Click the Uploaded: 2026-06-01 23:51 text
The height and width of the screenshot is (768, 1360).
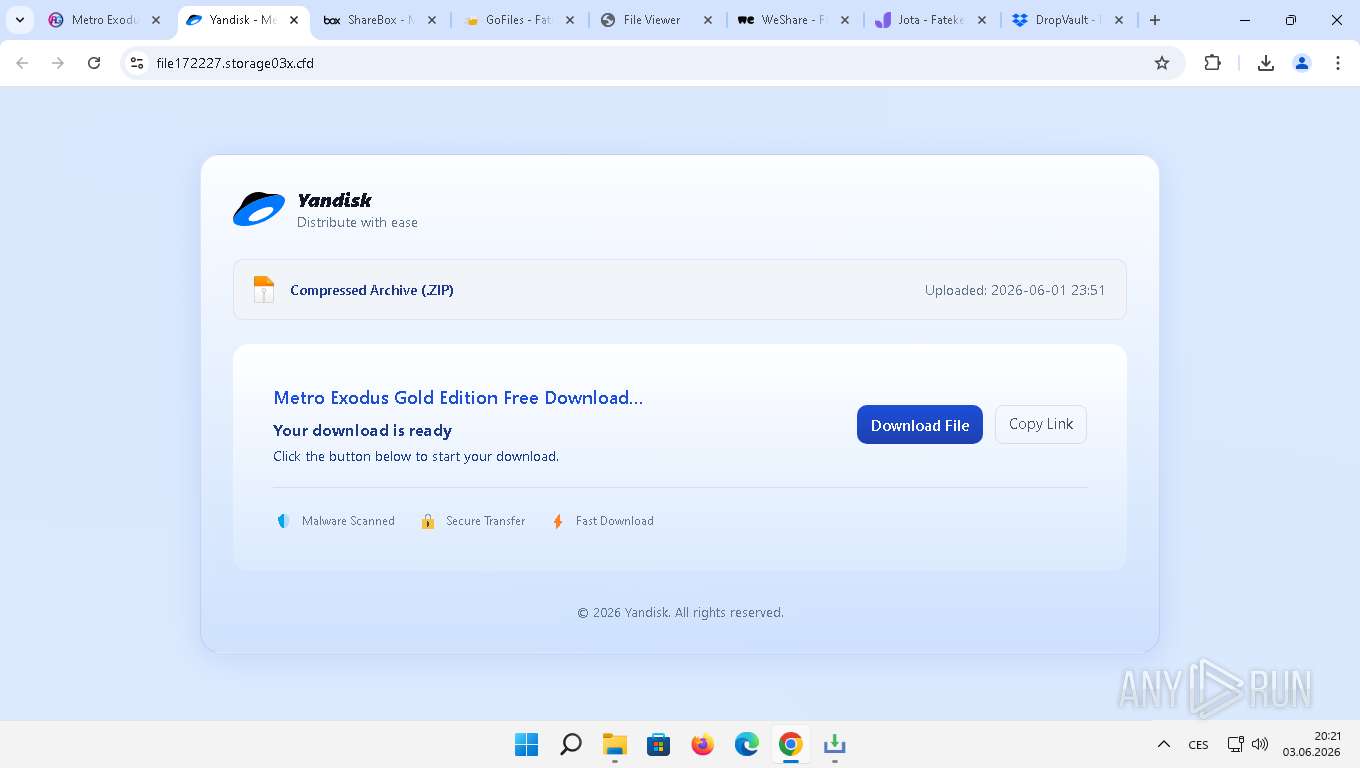(x=1015, y=290)
